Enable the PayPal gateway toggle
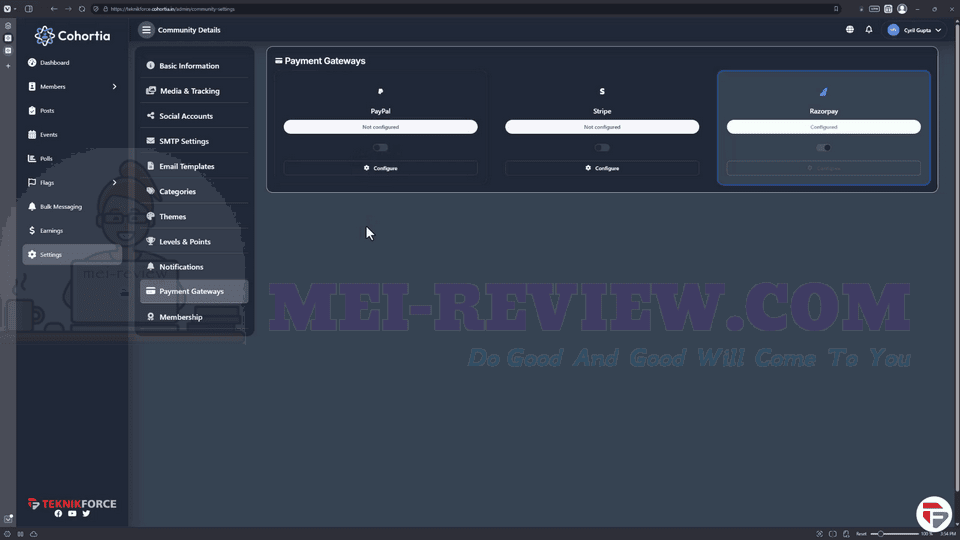 380,148
